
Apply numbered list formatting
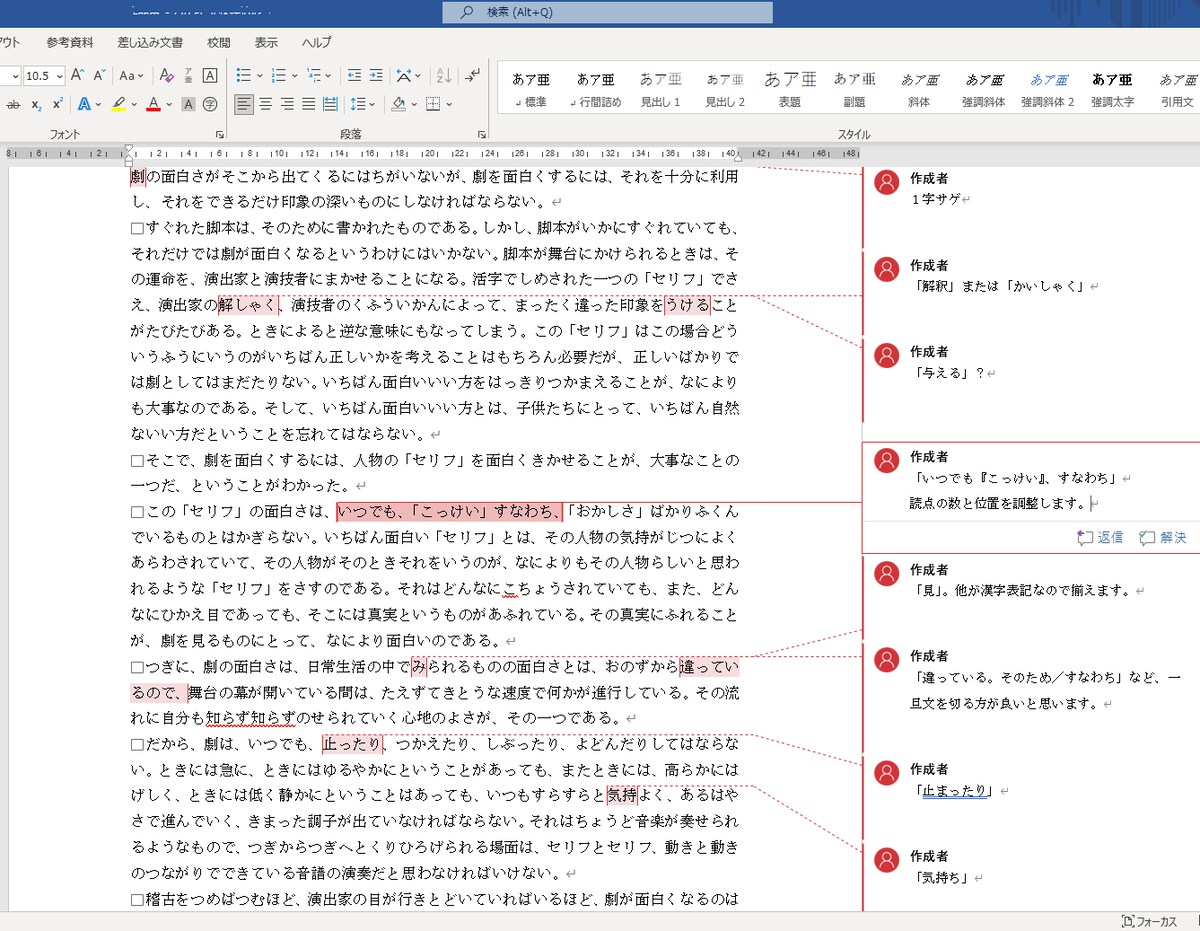[278, 75]
